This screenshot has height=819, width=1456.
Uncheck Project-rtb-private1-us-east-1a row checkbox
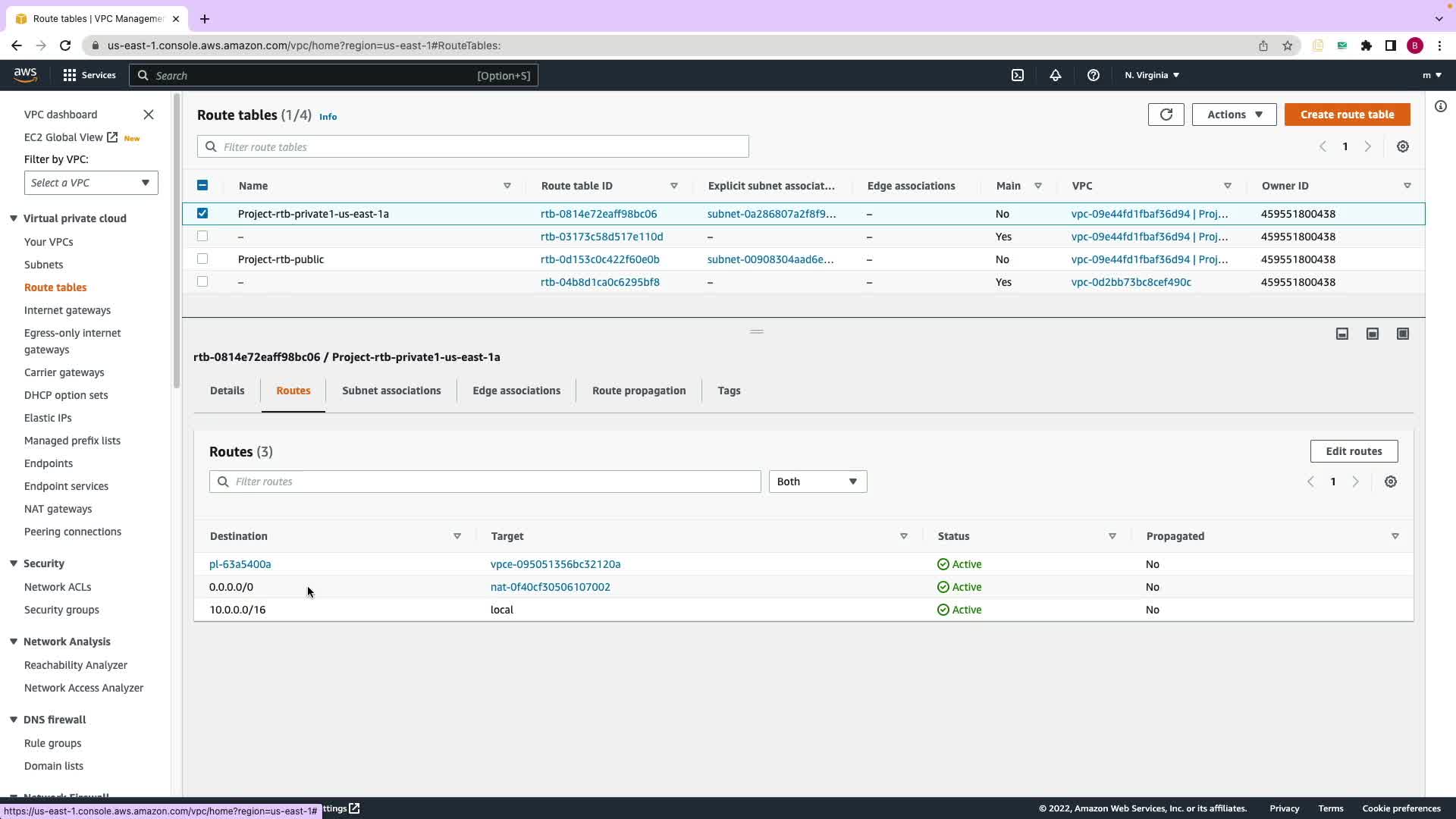pyautogui.click(x=202, y=213)
